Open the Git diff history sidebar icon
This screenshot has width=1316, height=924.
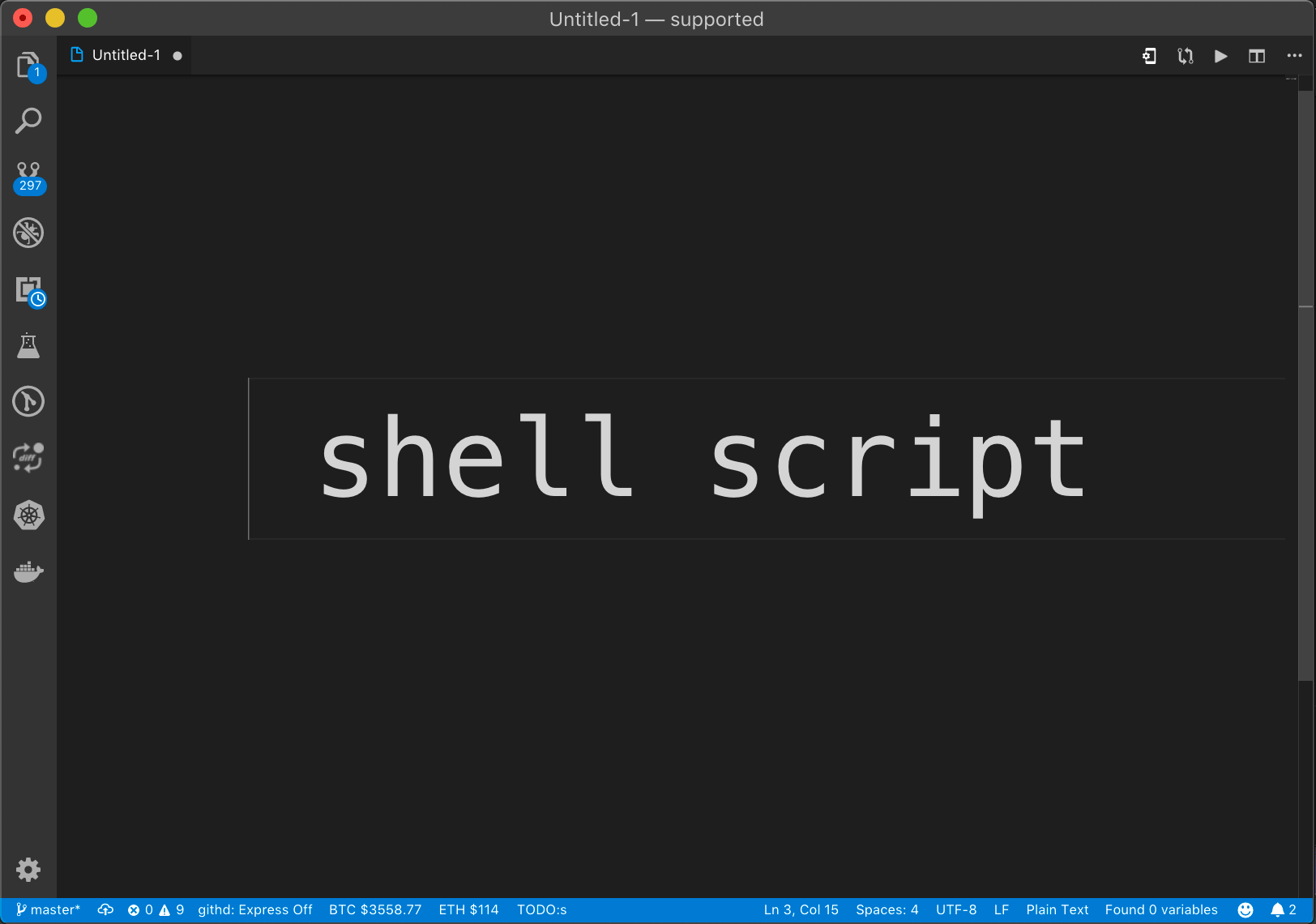(x=28, y=458)
